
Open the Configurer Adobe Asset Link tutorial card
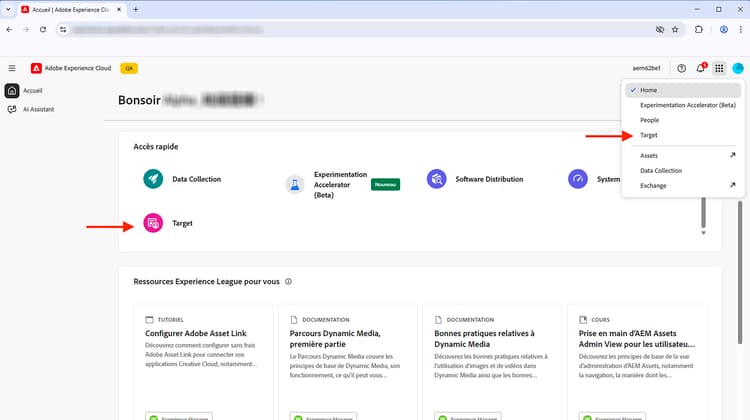[x=203, y=362]
